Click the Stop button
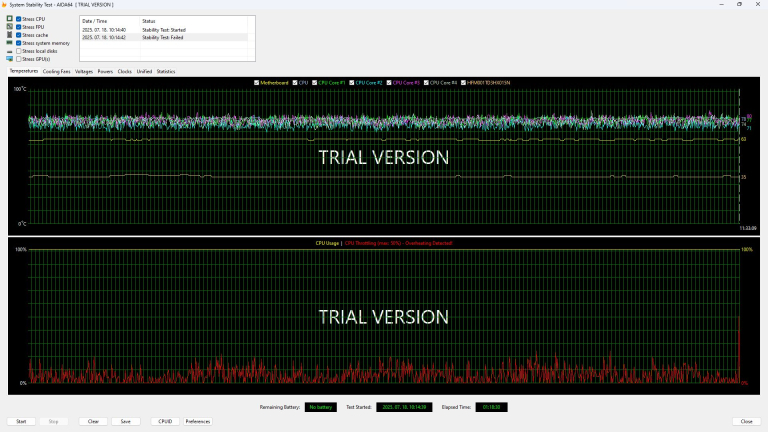Image resolution: width=768 pixels, height=432 pixels. point(53,421)
